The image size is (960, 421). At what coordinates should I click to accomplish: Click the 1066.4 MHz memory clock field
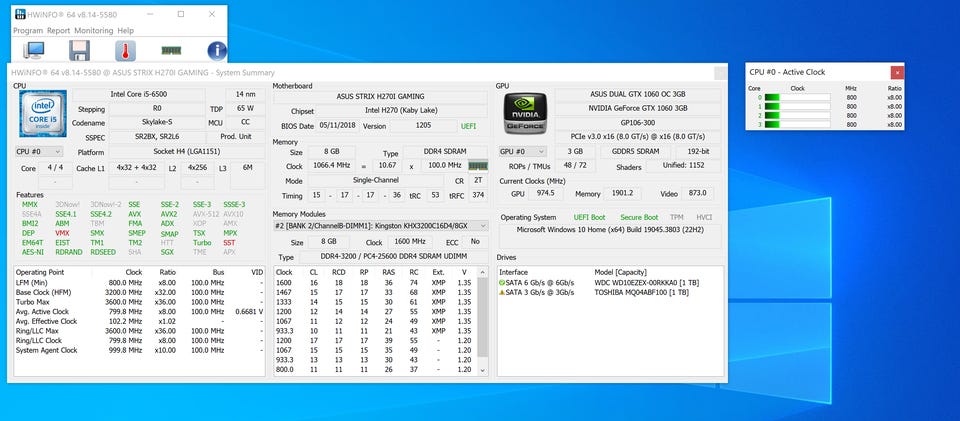(331, 166)
